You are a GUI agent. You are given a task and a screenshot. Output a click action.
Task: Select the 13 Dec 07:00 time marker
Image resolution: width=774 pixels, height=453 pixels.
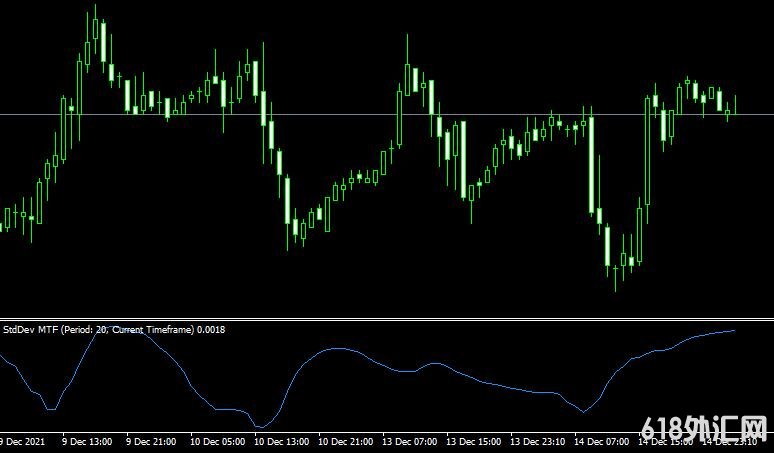coord(412,441)
